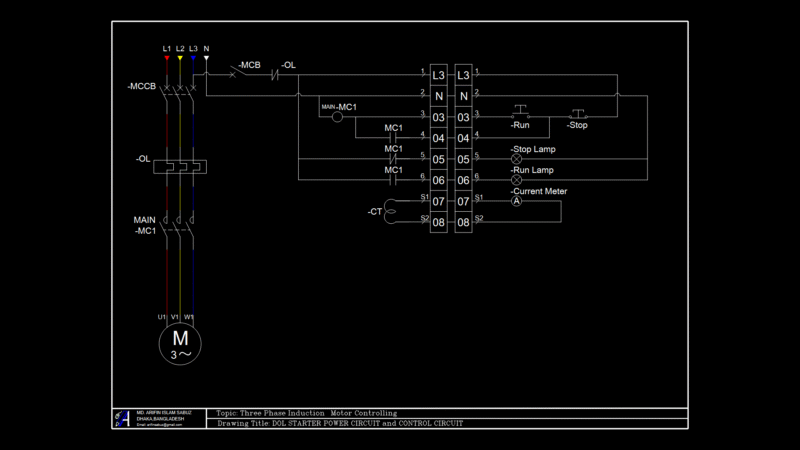Click the MAIN -MC1 contactor label
Image resolution: width=800 pixels, height=450 pixels.
(x=145, y=226)
